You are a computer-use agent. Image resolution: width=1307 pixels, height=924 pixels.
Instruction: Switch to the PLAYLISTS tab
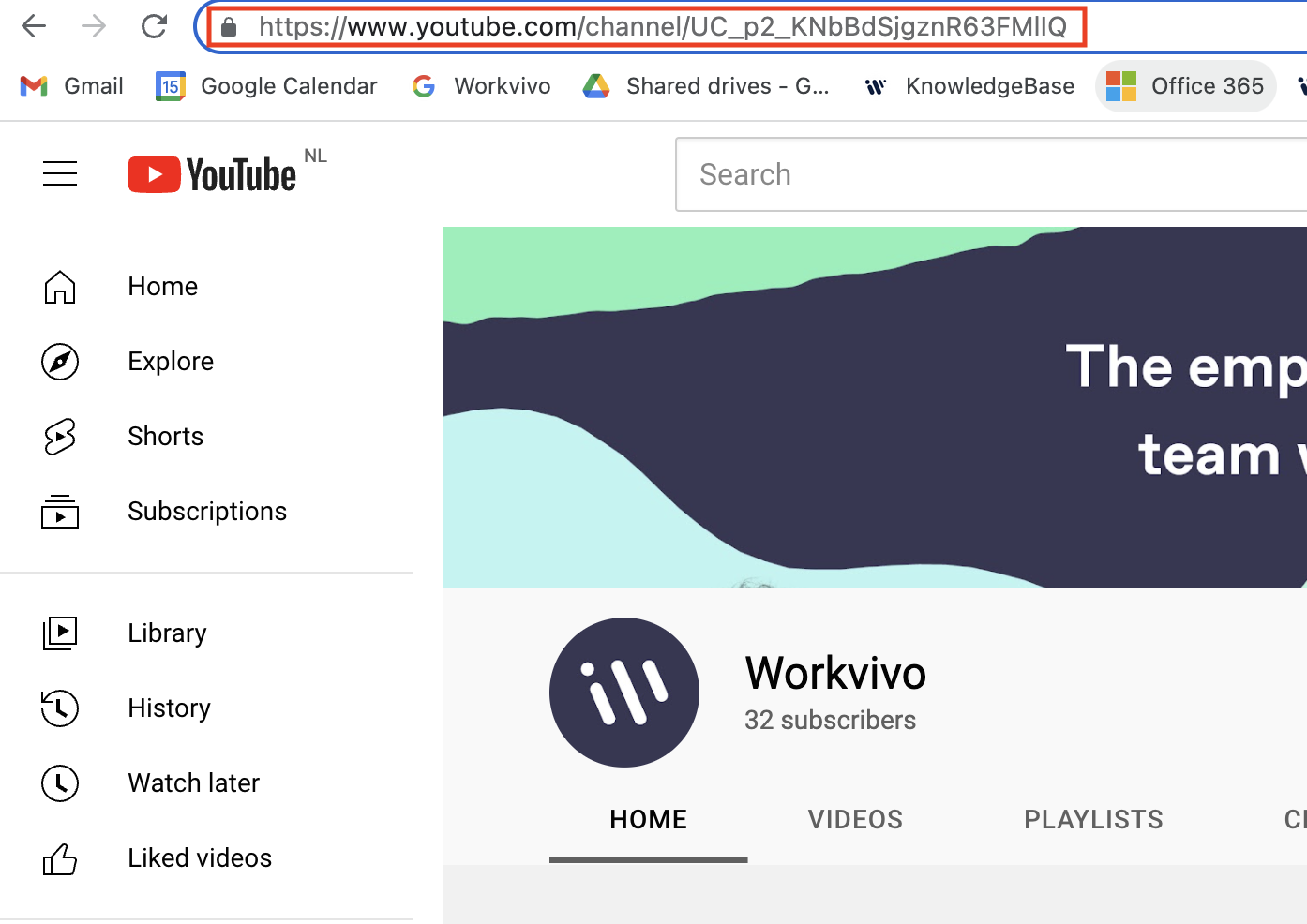click(x=1093, y=820)
